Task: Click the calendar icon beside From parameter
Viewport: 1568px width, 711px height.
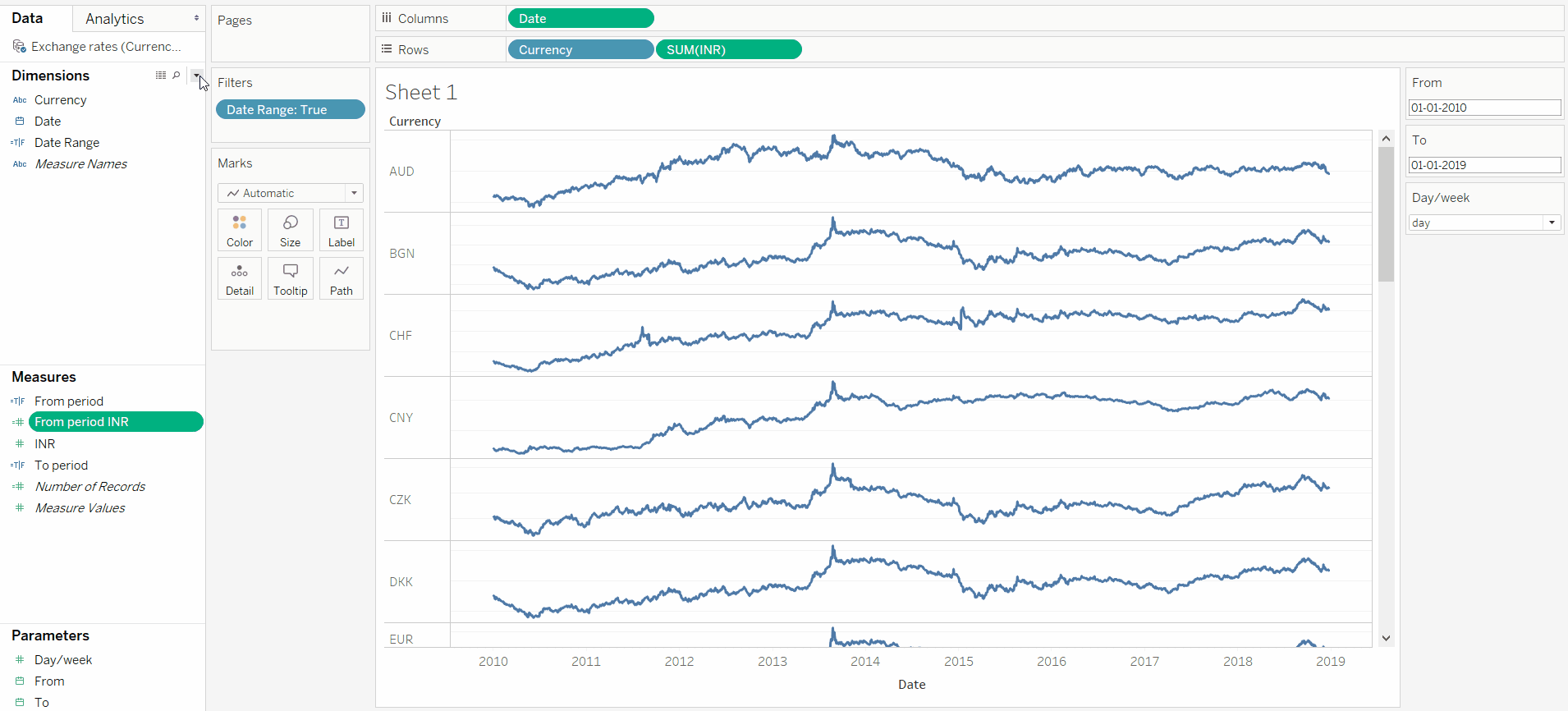Action: [x=20, y=681]
